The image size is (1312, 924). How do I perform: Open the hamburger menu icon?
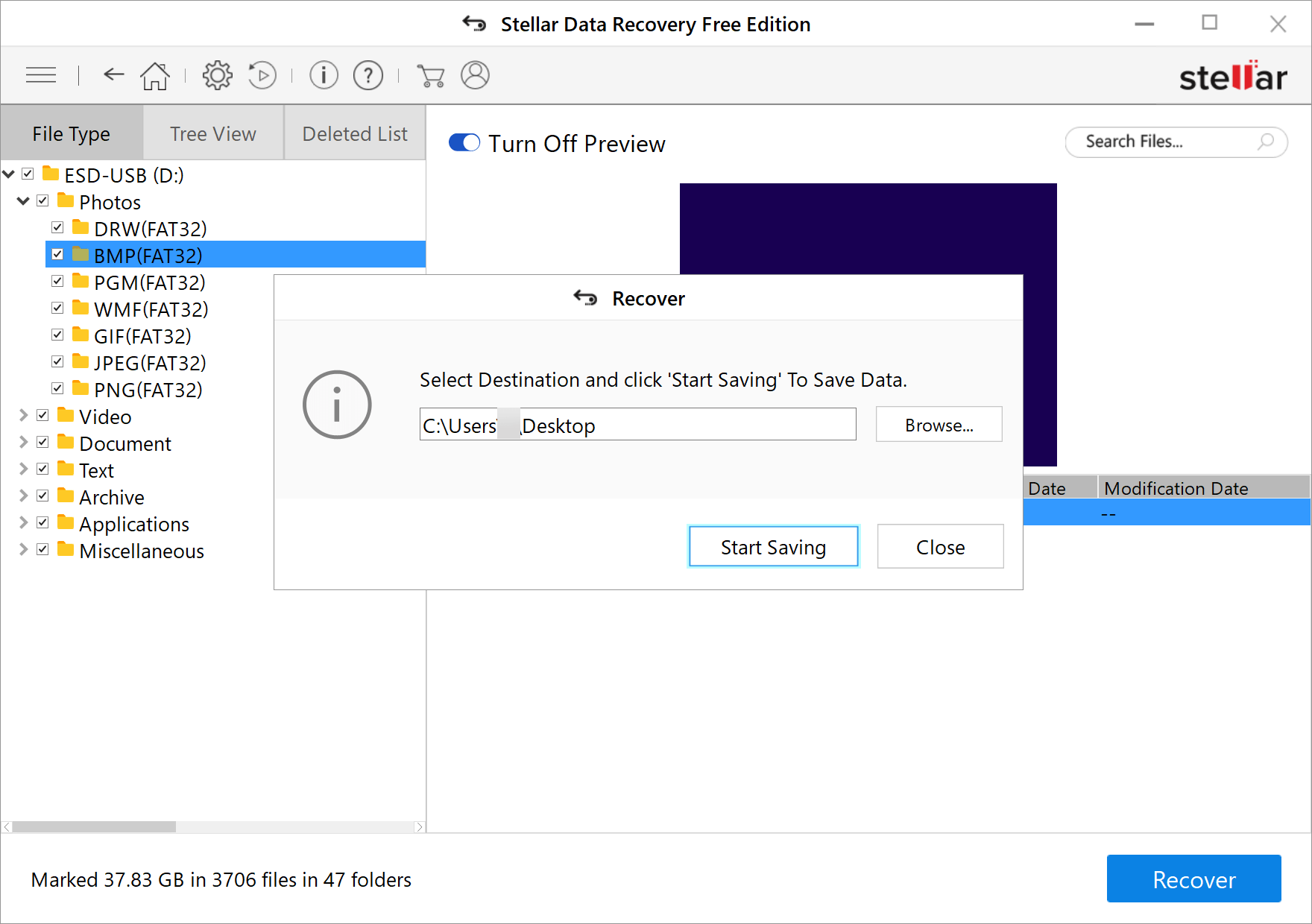(x=41, y=75)
